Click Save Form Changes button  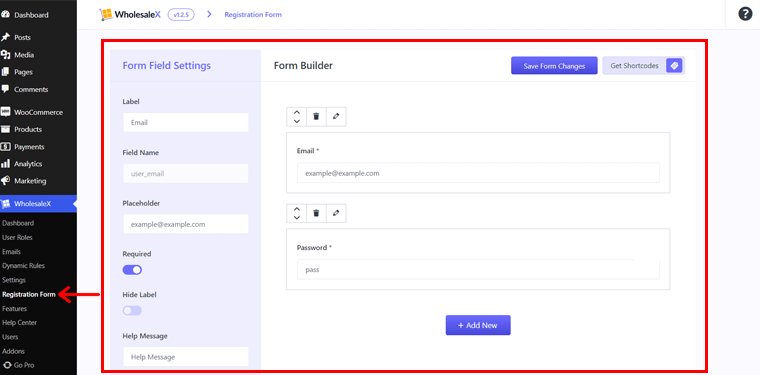pos(554,66)
